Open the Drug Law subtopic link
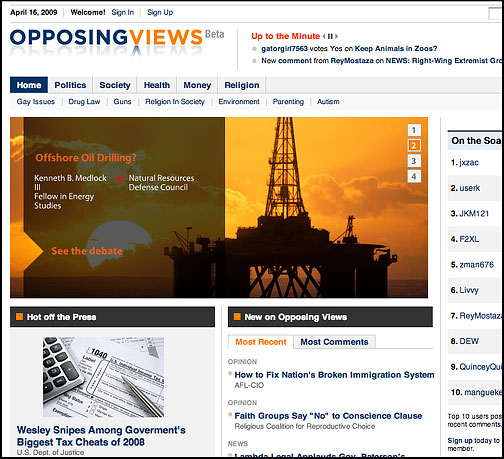504x459 pixels. (x=84, y=102)
